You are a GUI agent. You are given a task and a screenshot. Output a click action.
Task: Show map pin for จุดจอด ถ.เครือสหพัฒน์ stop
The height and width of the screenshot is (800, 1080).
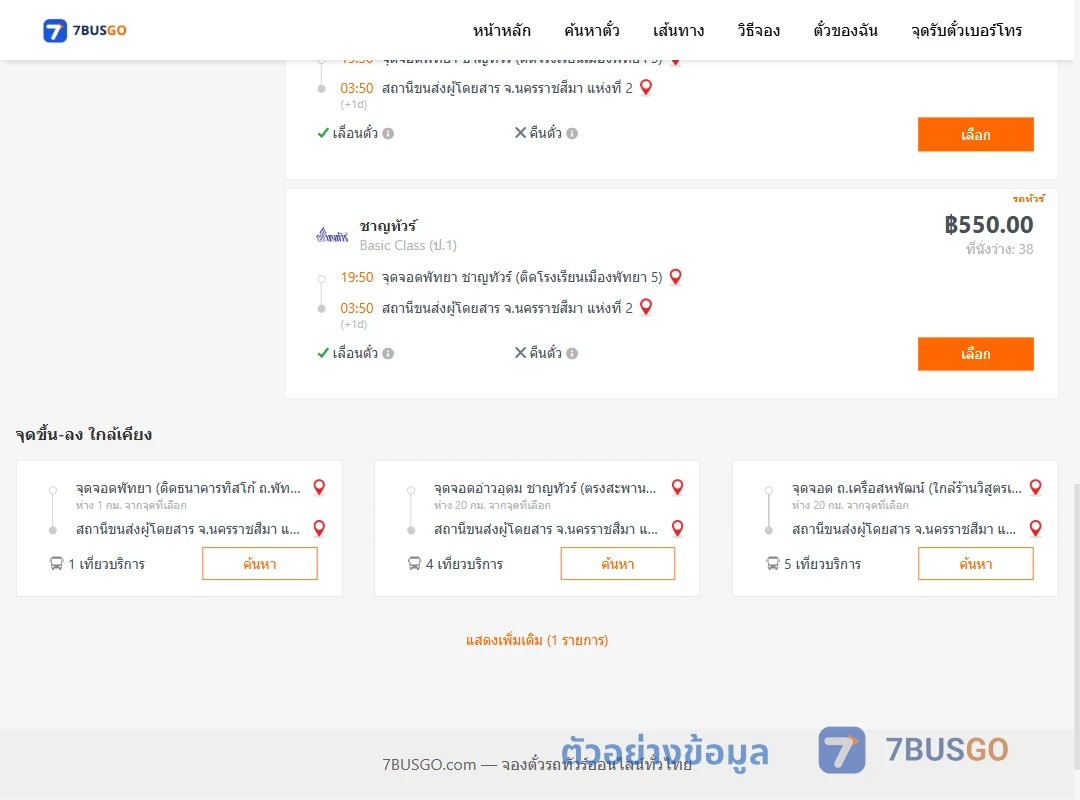click(1035, 487)
